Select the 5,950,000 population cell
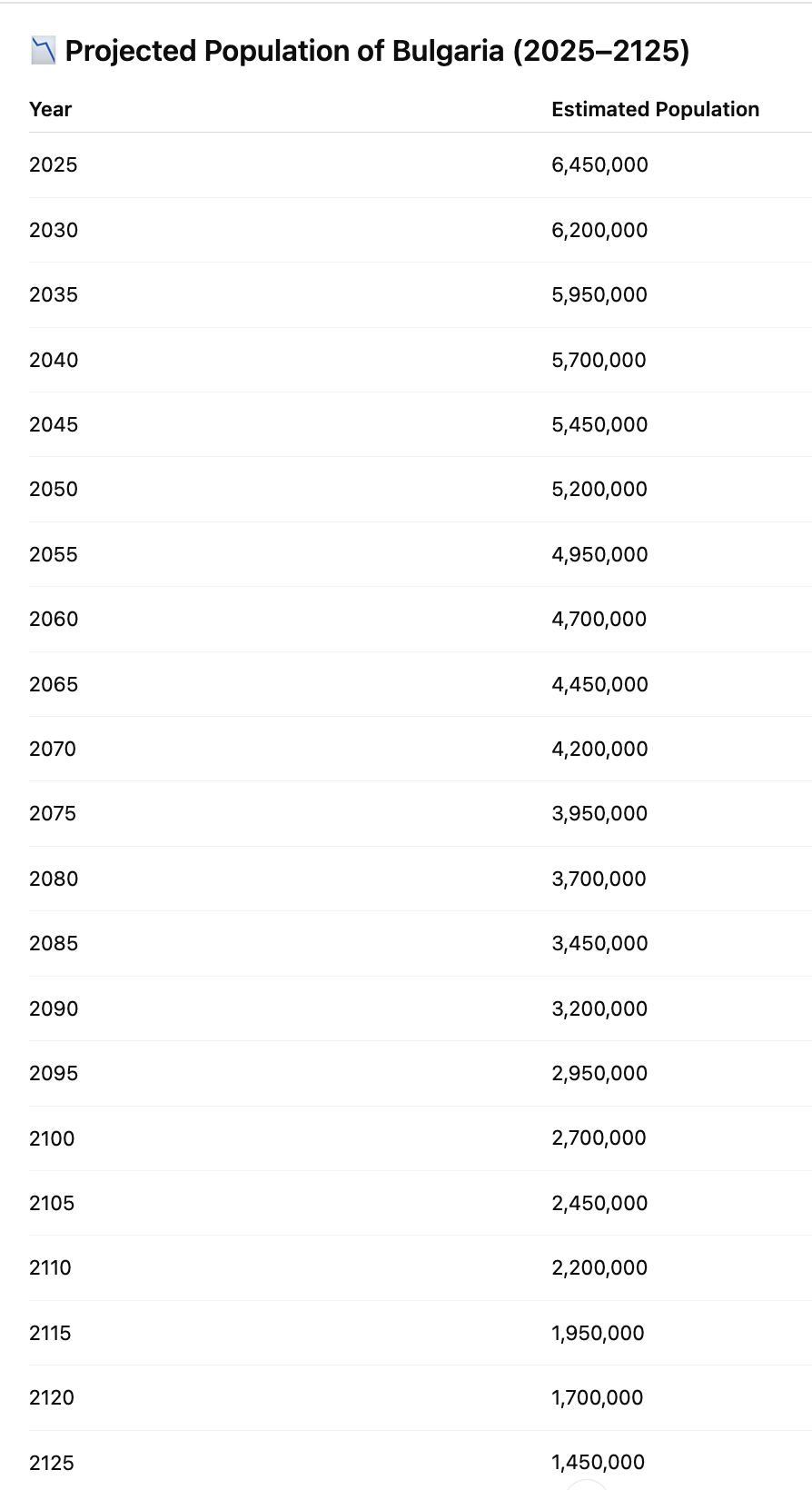812x1490 pixels. point(599,295)
